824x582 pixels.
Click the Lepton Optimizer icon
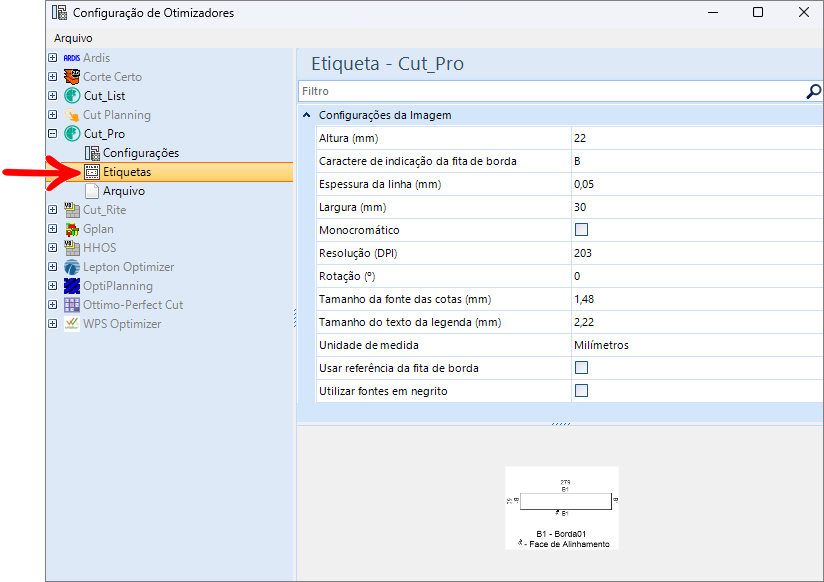[x=71, y=267]
